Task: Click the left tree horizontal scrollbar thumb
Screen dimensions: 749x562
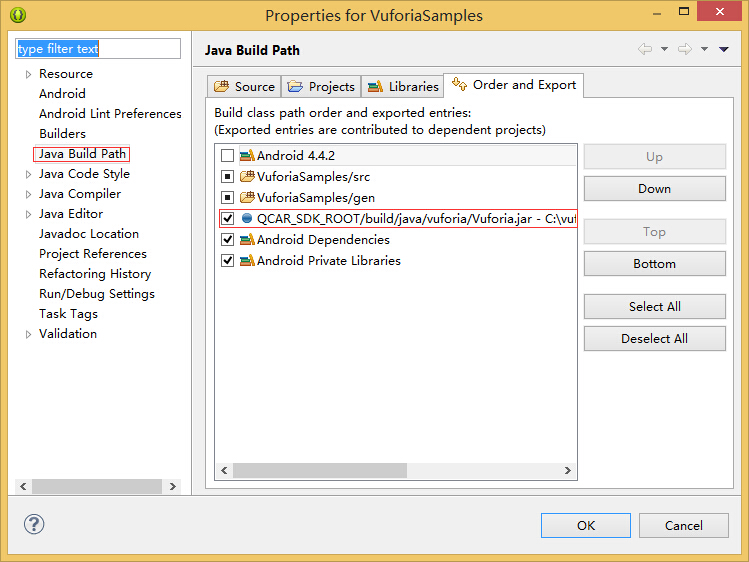Action: click(96, 487)
